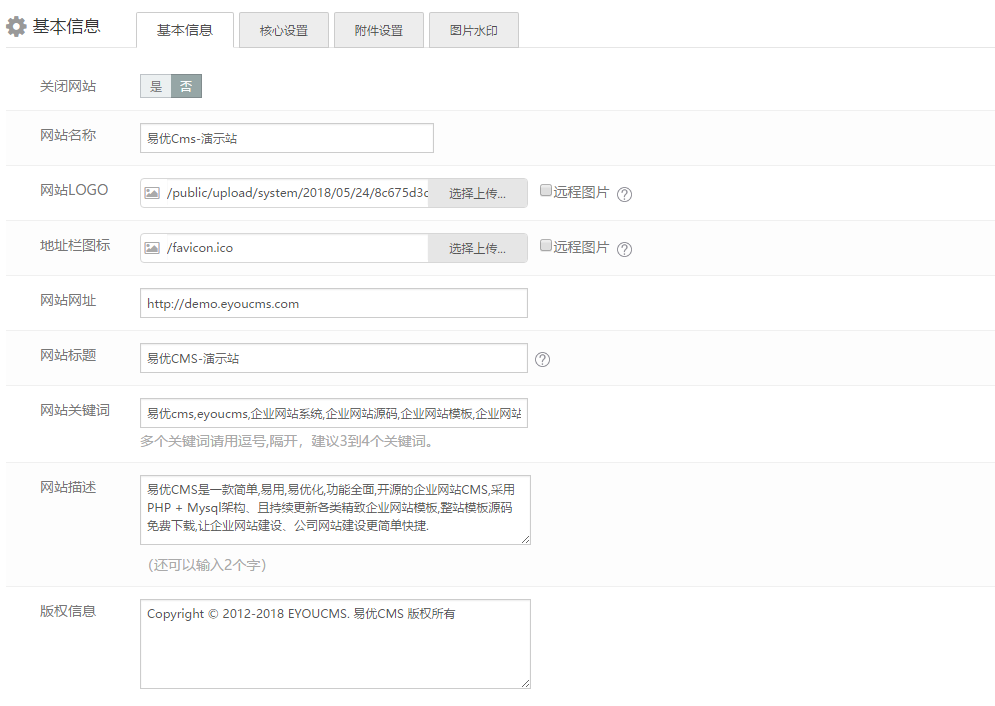Switch to the 基本信息 tab
Viewport: 995px width, 706px height.
(185, 30)
